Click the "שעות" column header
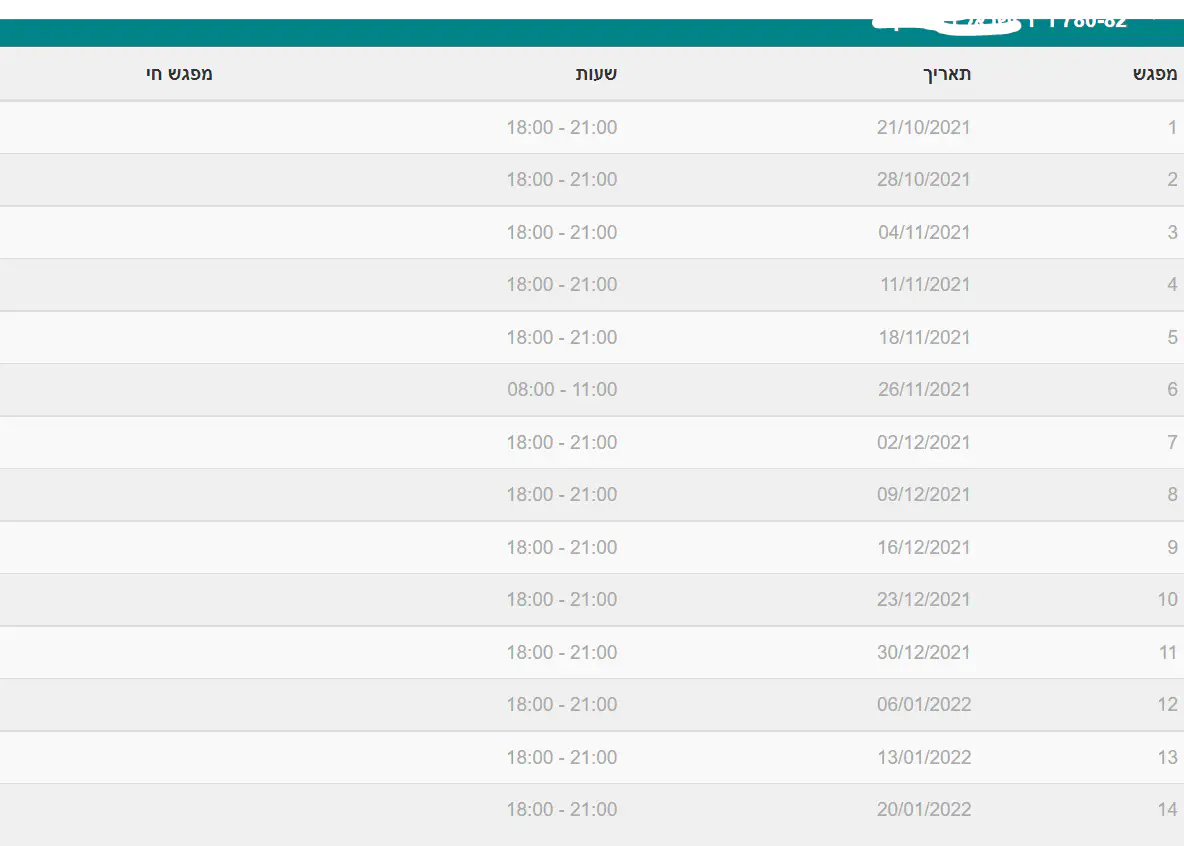Screen dimensions: 1184x846 tap(596, 74)
